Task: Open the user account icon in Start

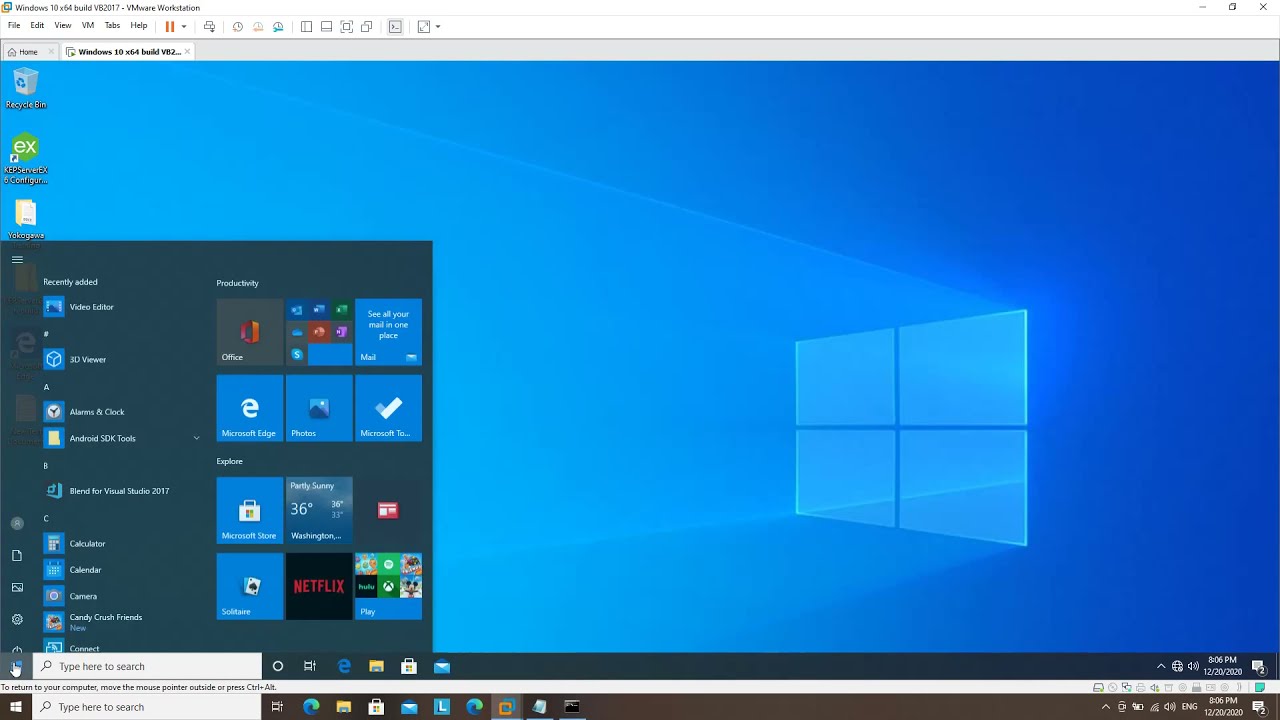Action: 17,523
